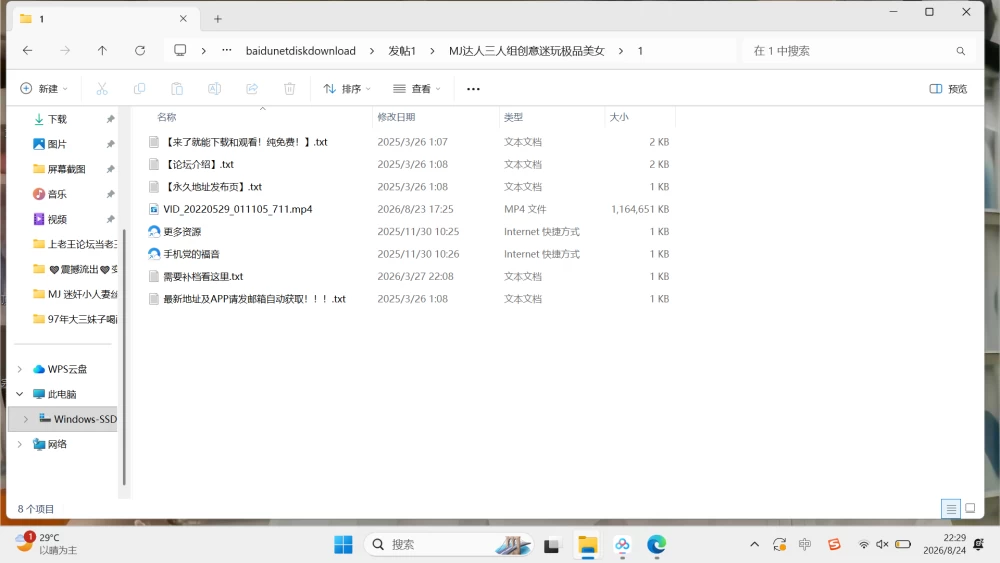
Task: Open chevron after baidunetdiskdownload breadcrumb
Action: 372,51
